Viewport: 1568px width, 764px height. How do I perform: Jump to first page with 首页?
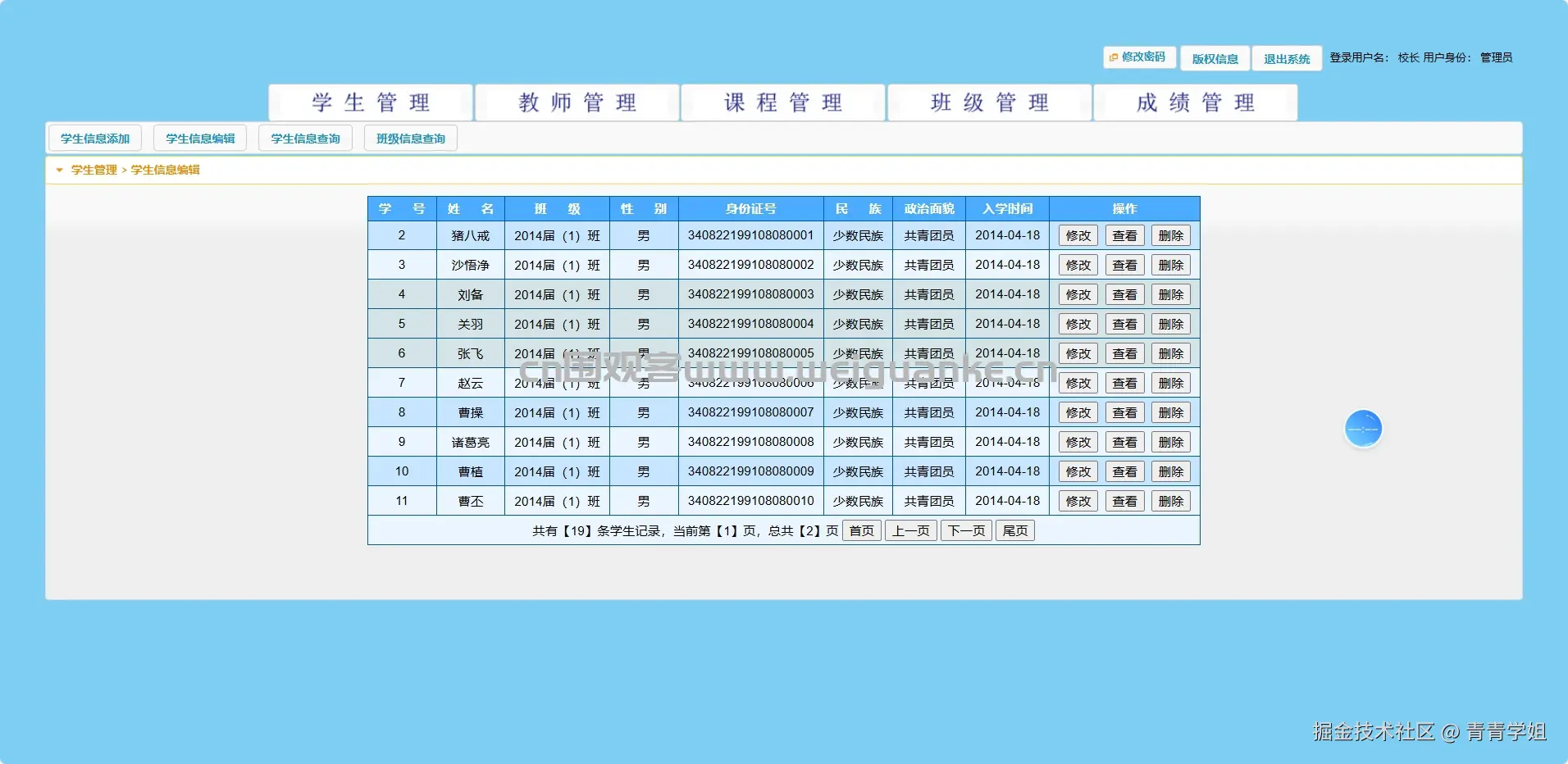pos(862,531)
